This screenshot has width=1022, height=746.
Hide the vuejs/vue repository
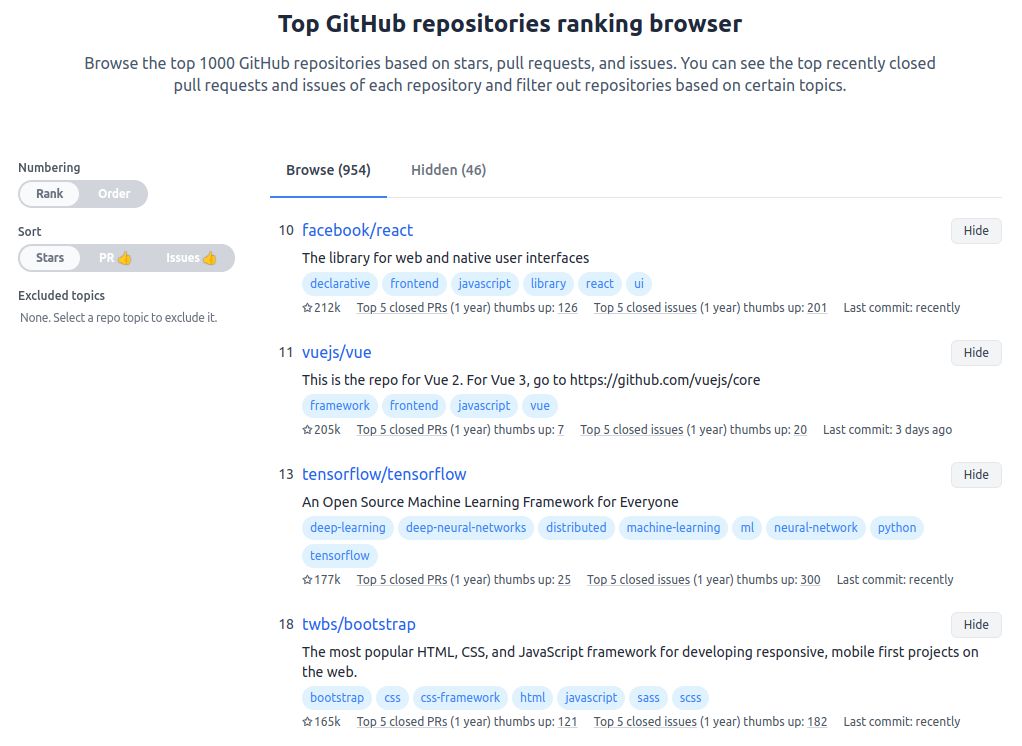tap(975, 353)
